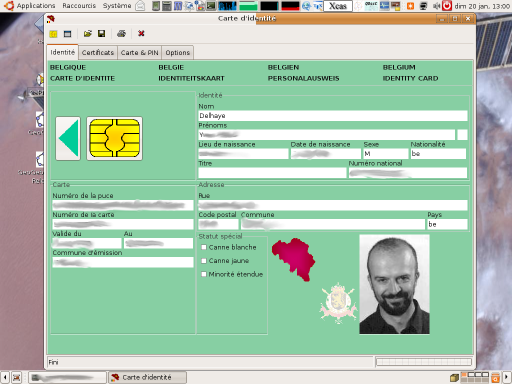The height and width of the screenshot is (384, 512).
Task: Open the Système menu
Action: pyautogui.click(x=117, y=6)
